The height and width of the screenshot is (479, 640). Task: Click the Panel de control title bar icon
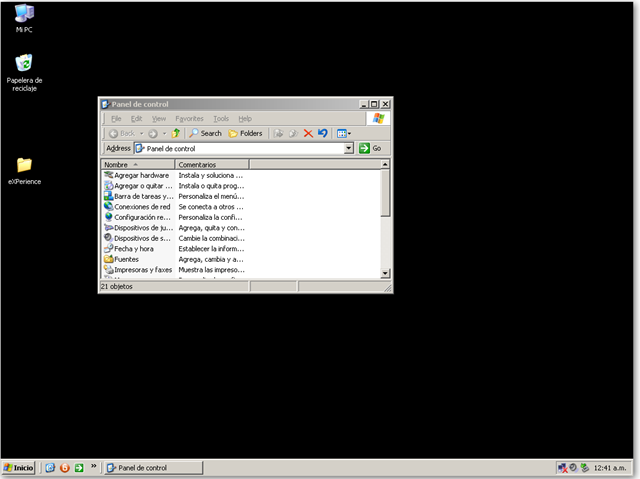(105, 104)
